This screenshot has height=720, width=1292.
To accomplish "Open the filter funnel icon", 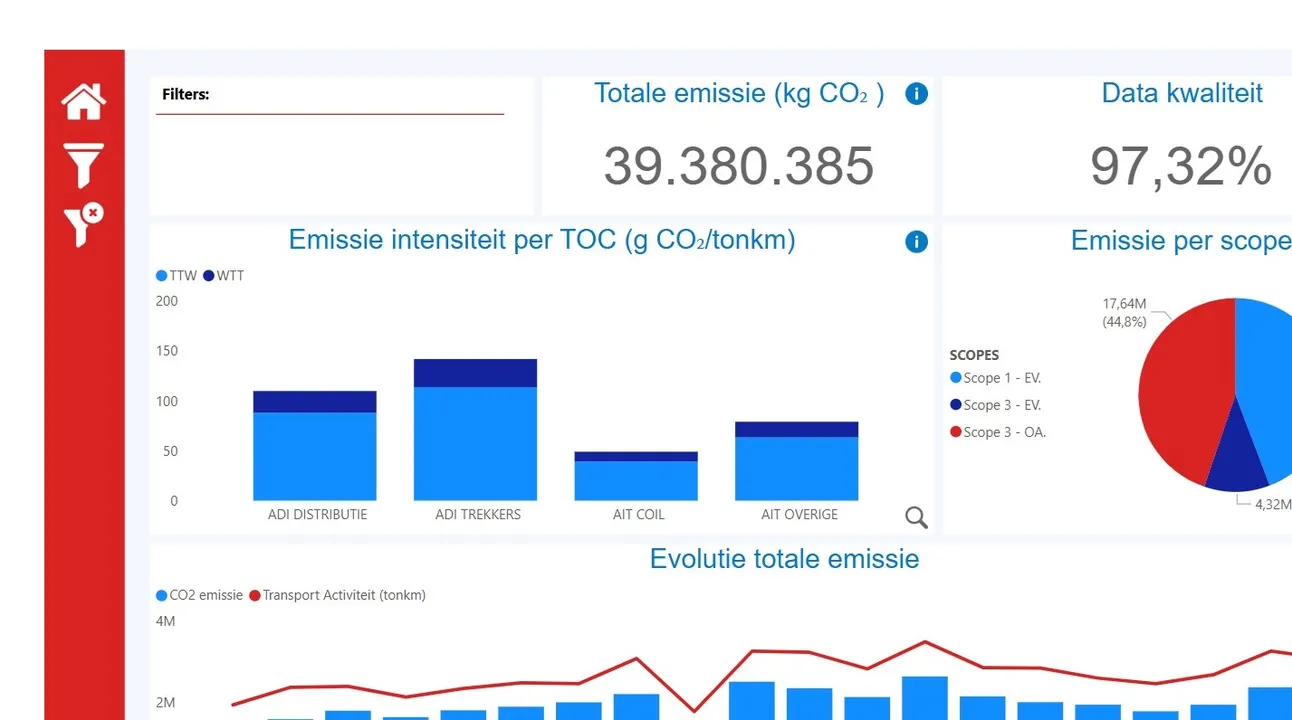I will pyautogui.click(x=83, y=165).
